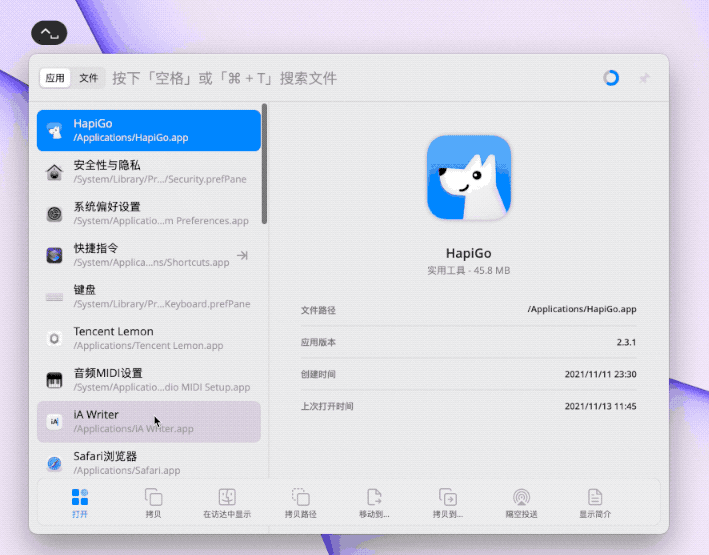709x555 pixels.
Task: Click the 隔空投送 (AirDrop) action icon
Action: pos(521,497)
